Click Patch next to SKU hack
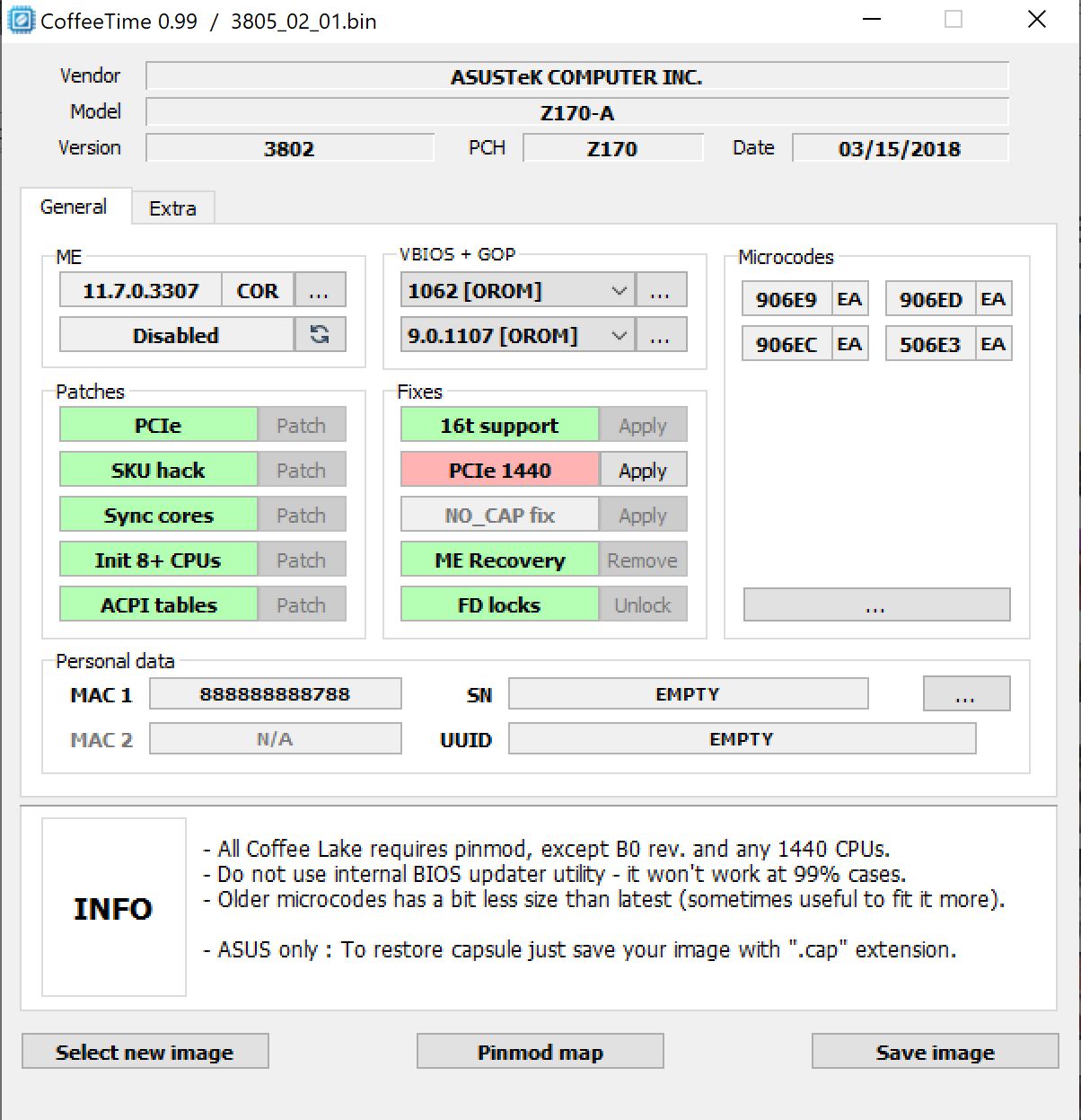This screenshot has width=1081, height=1120. (x=302, y=470)
